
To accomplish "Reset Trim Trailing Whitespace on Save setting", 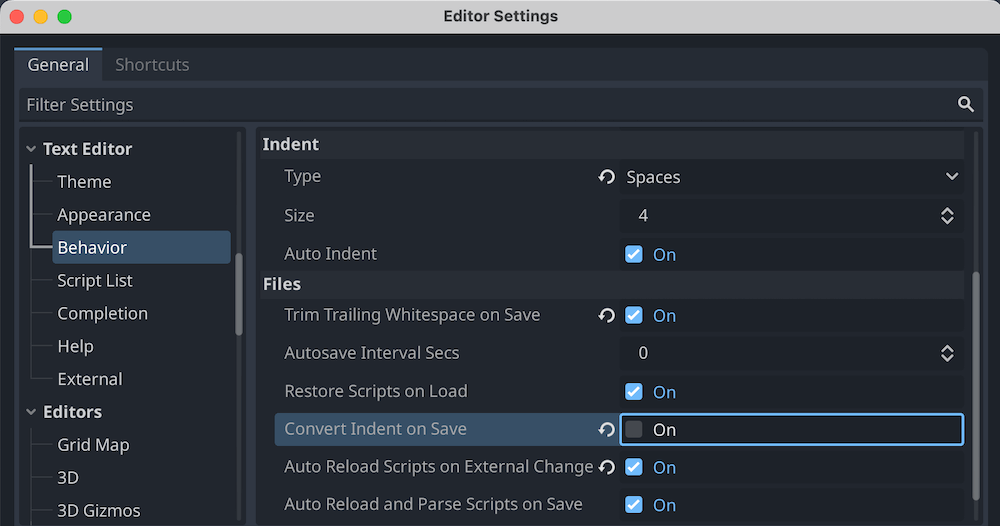I will point(607,315).
